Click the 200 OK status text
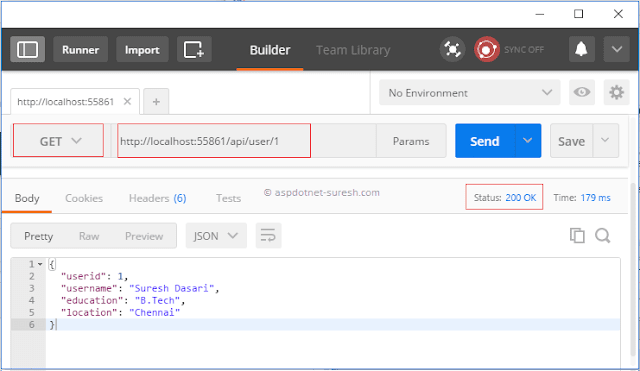Screen dimensions: 640x371 click(520, 198)
